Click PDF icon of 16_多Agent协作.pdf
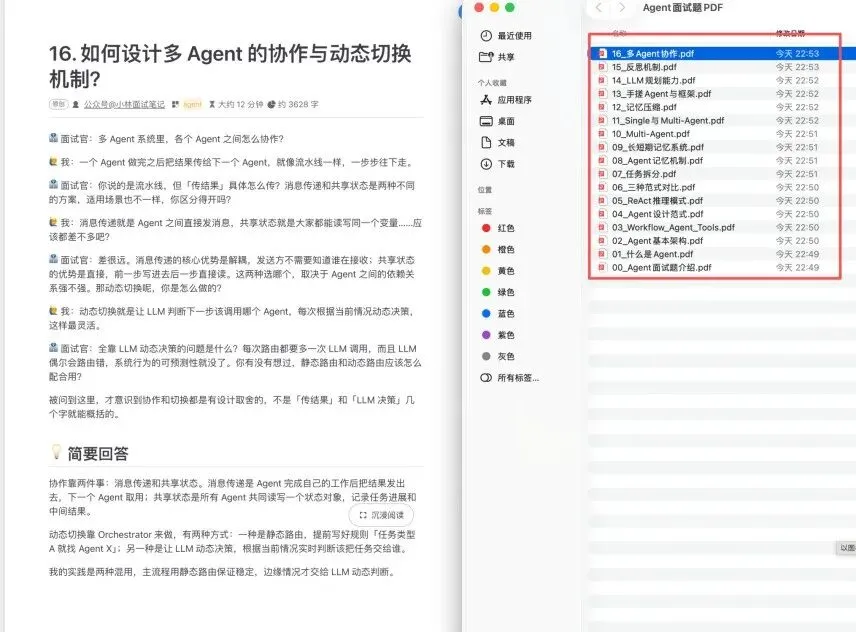This screenshot has height=632, width=856. 602,53
